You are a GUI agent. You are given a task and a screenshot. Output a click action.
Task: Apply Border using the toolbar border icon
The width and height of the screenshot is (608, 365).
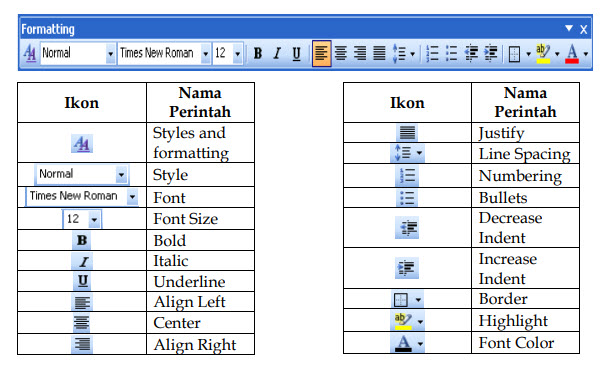pos(514,54)
